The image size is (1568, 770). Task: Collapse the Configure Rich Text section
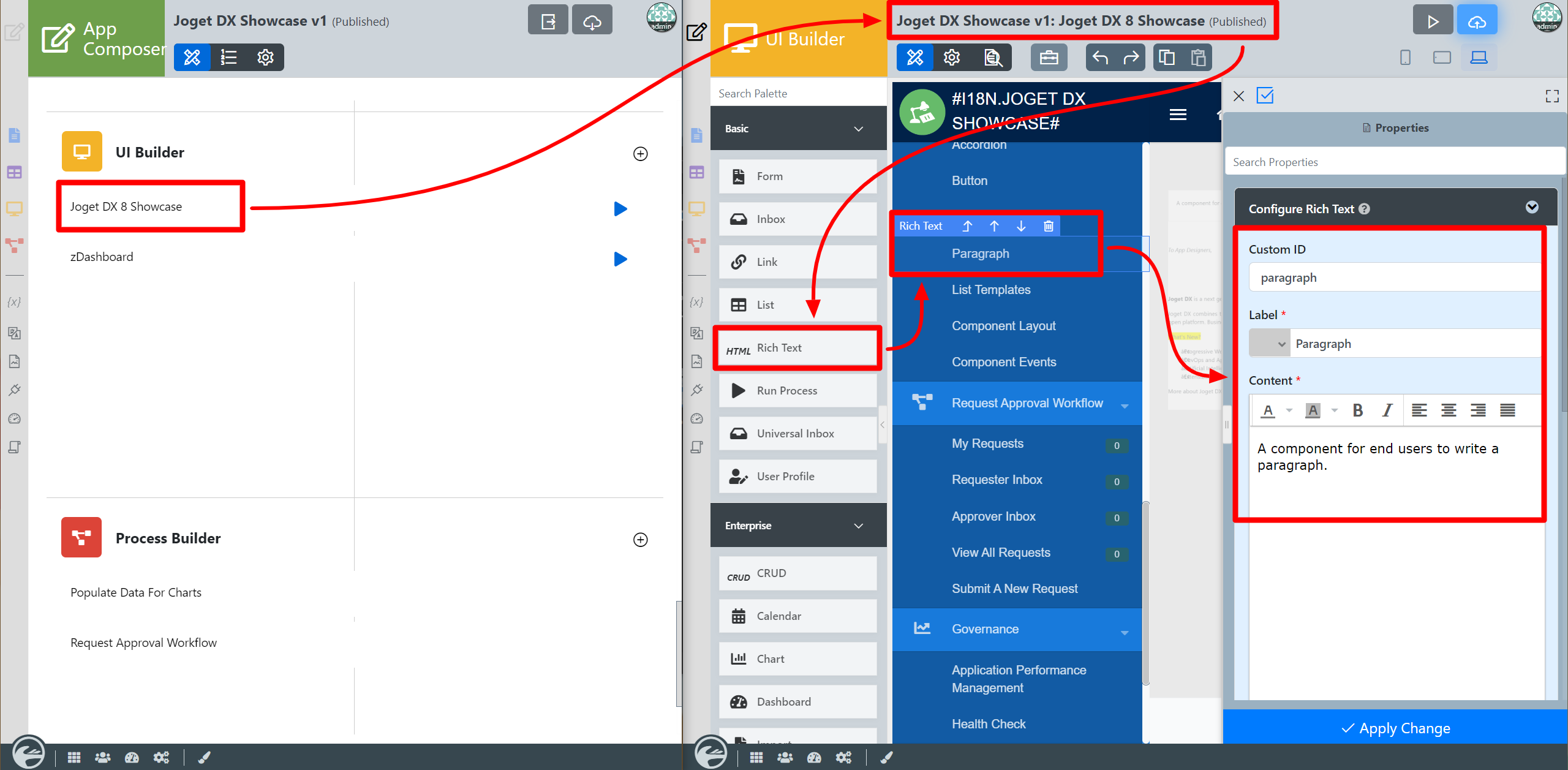click(1531, 208)
